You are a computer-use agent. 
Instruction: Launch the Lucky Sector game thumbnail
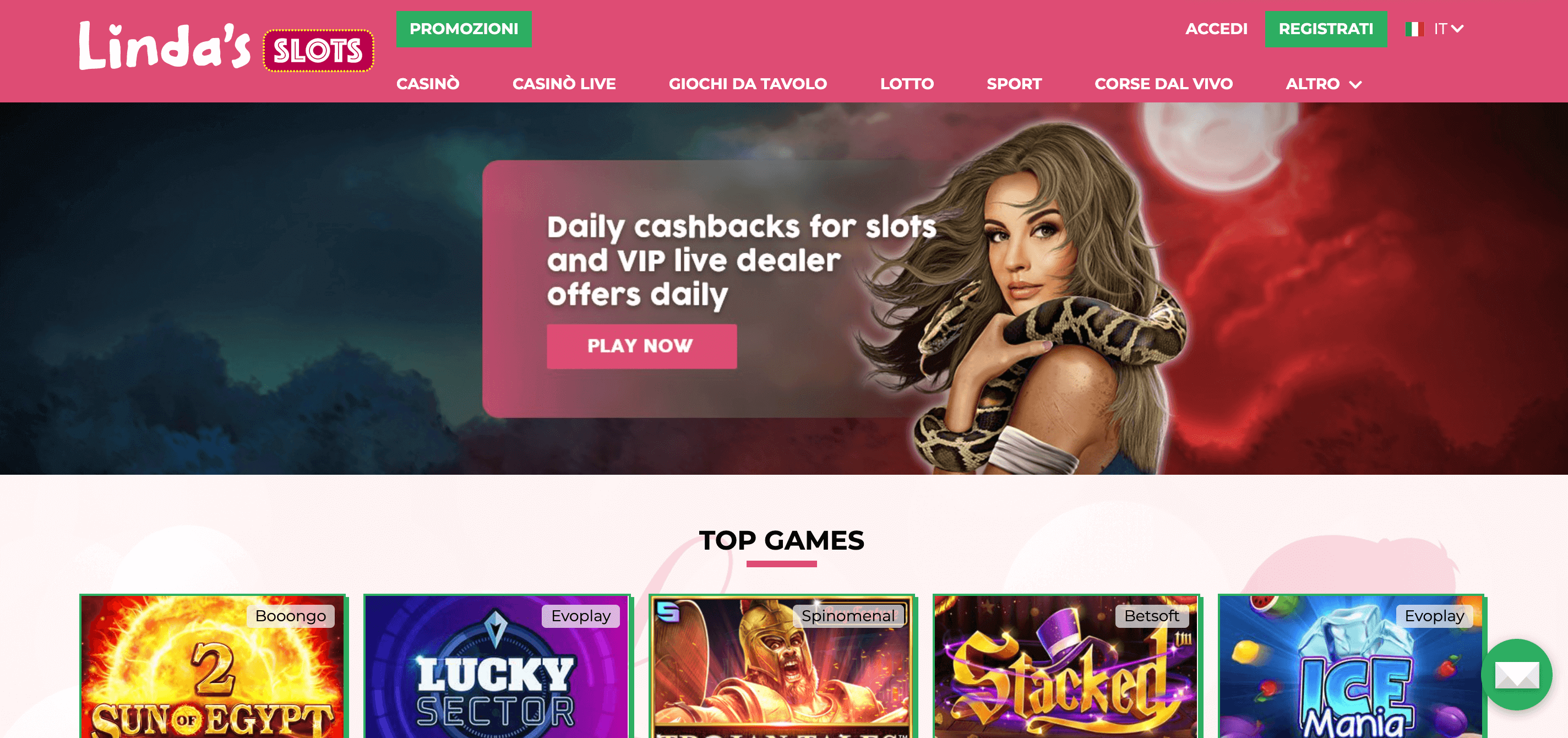(497, 666)
